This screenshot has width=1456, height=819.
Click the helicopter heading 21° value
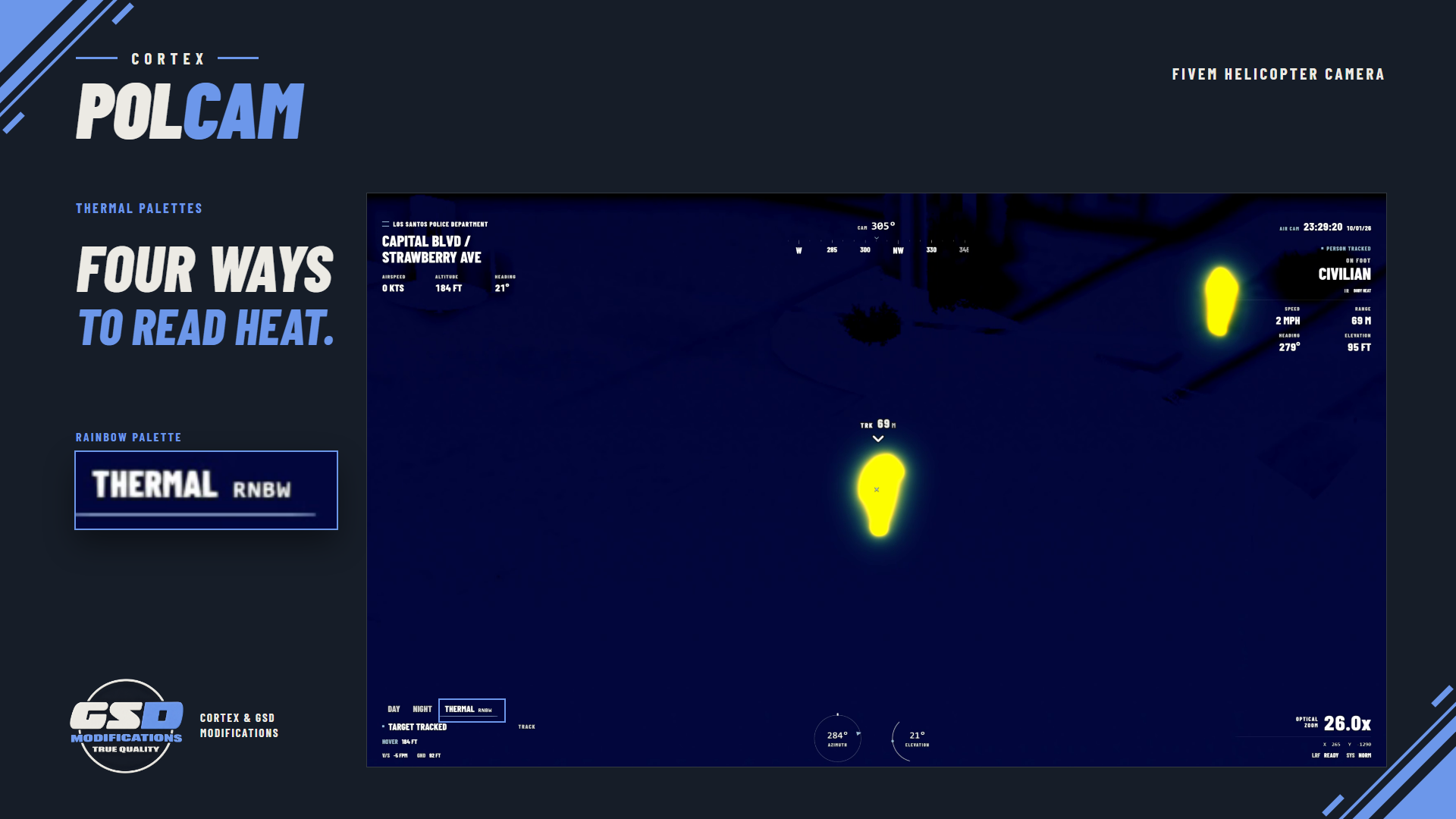pyautogui.click(x=502, y=288)
